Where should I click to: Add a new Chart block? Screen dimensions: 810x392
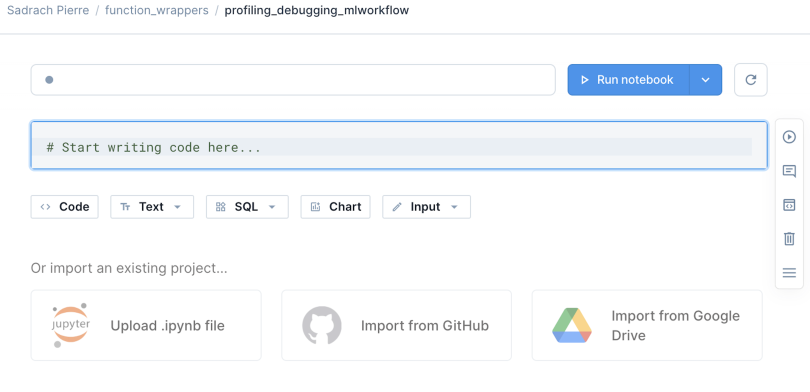point(335,207)
